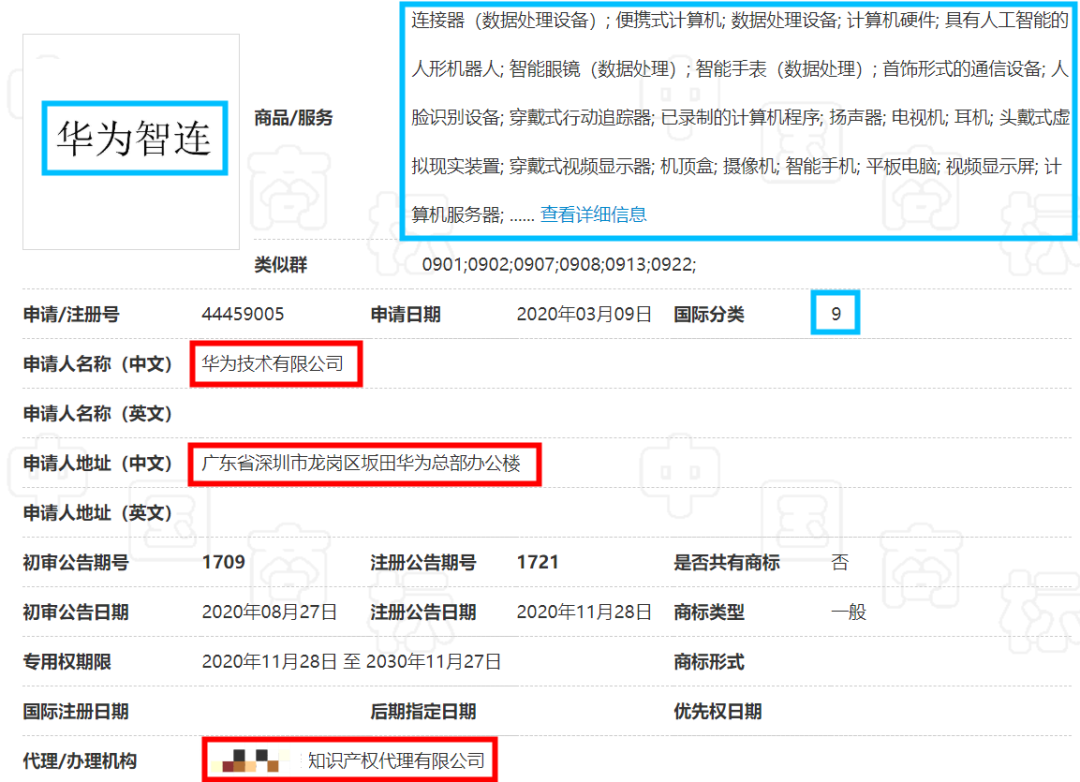This screenshot has width=1080, height=782.
Task: Click the 申请人地址（中文） label
Action: (97, 463)
